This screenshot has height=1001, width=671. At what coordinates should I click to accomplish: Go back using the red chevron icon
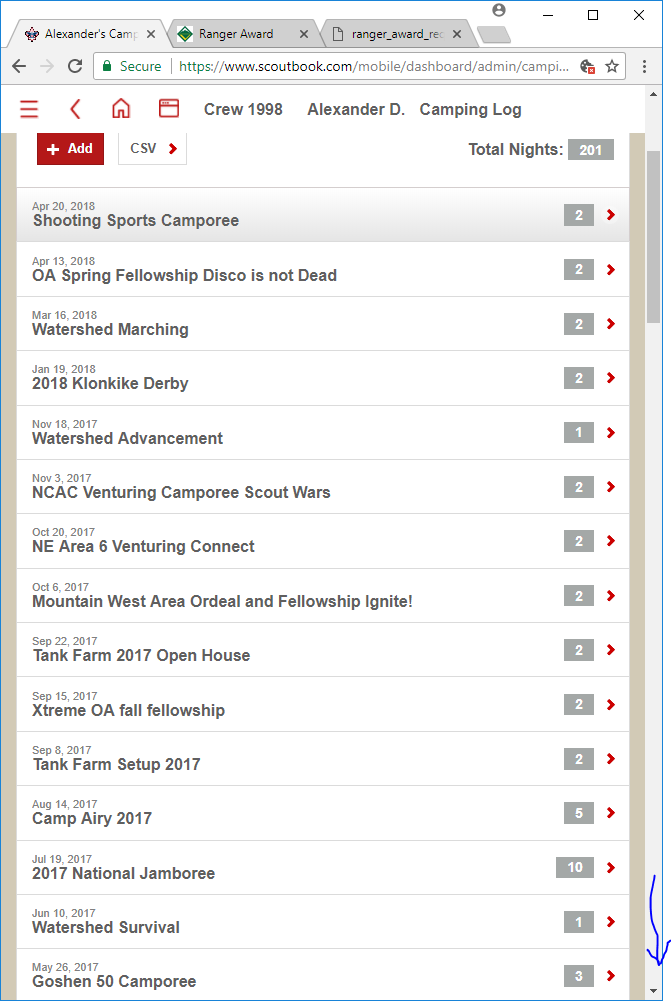tap(75, 109)
